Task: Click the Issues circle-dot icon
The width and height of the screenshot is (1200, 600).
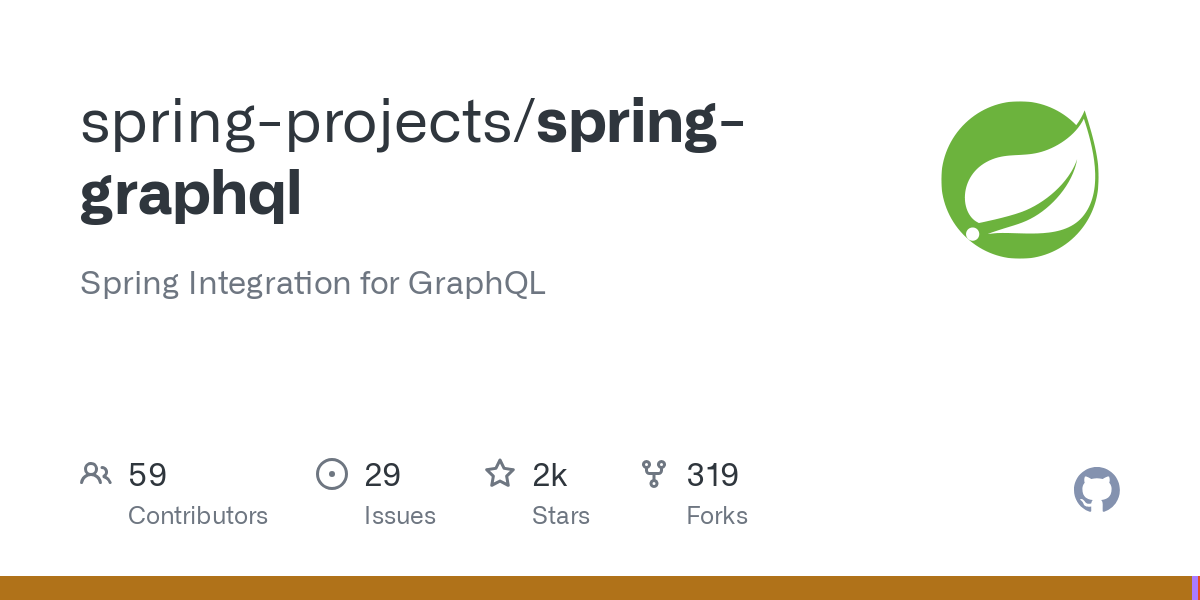Action: click(332, 474)
